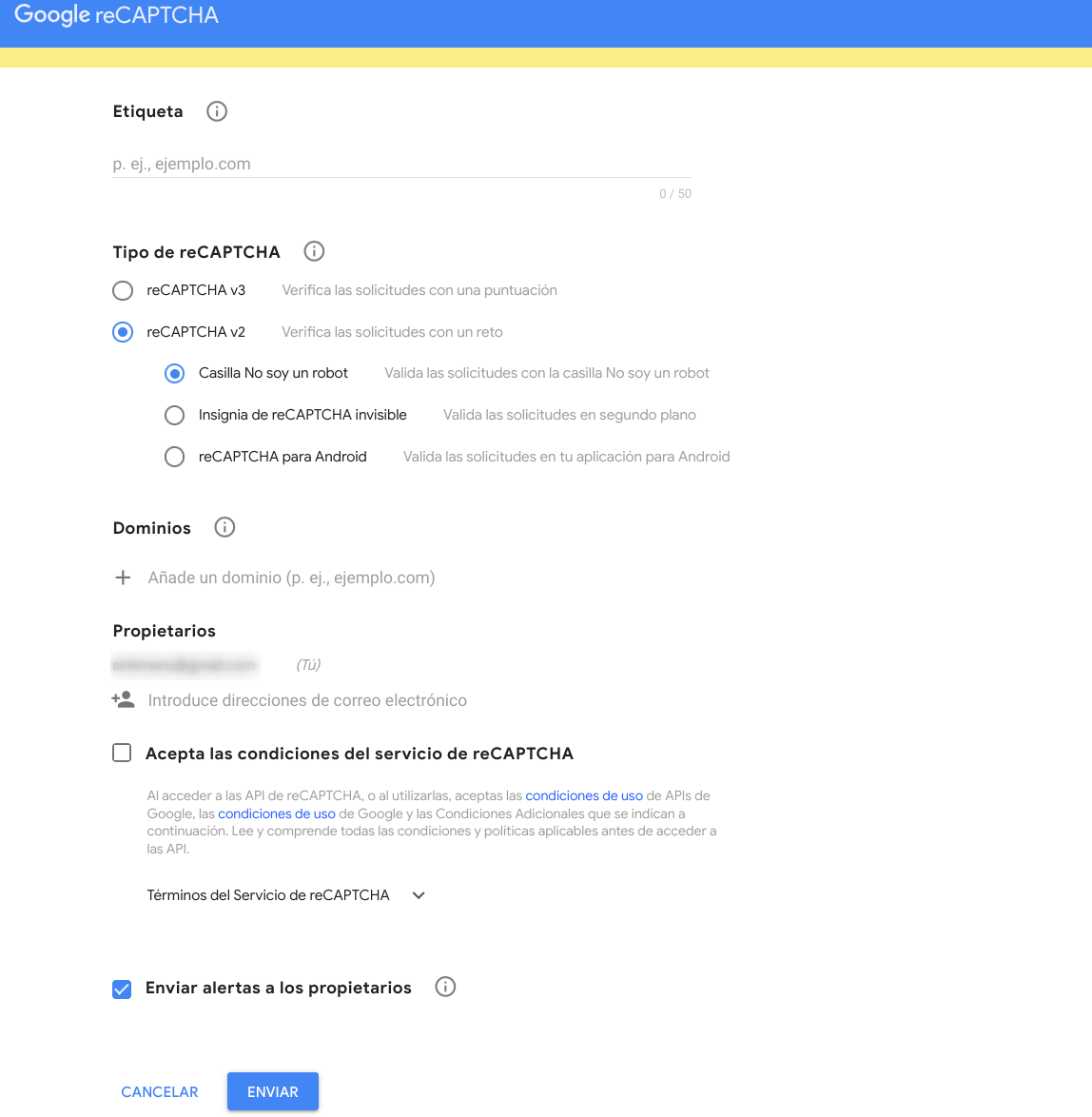Uncheck Enviar alertas a los propietarios

122,989
